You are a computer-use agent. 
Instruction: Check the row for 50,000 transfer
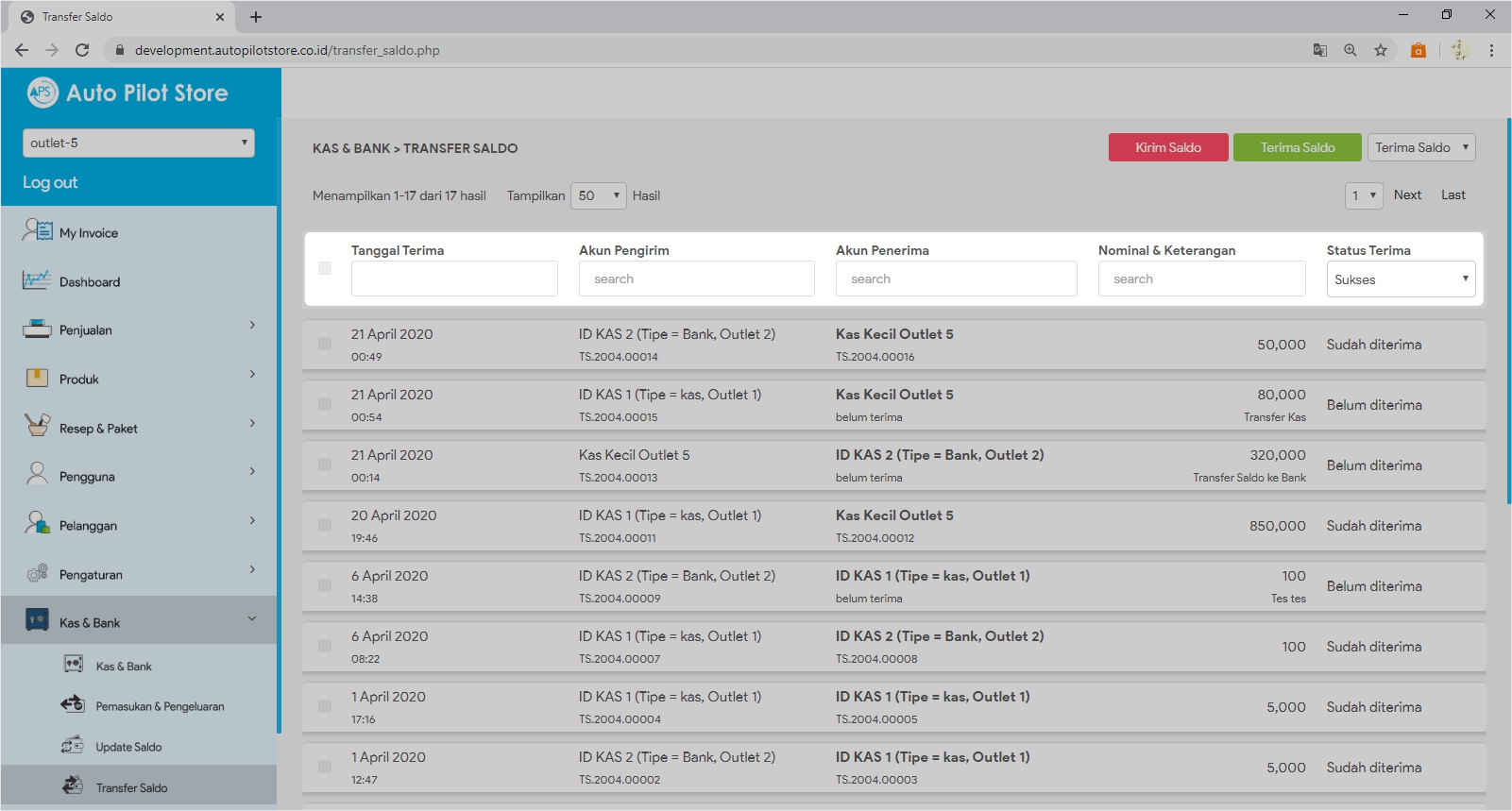[x=325, y=344]
